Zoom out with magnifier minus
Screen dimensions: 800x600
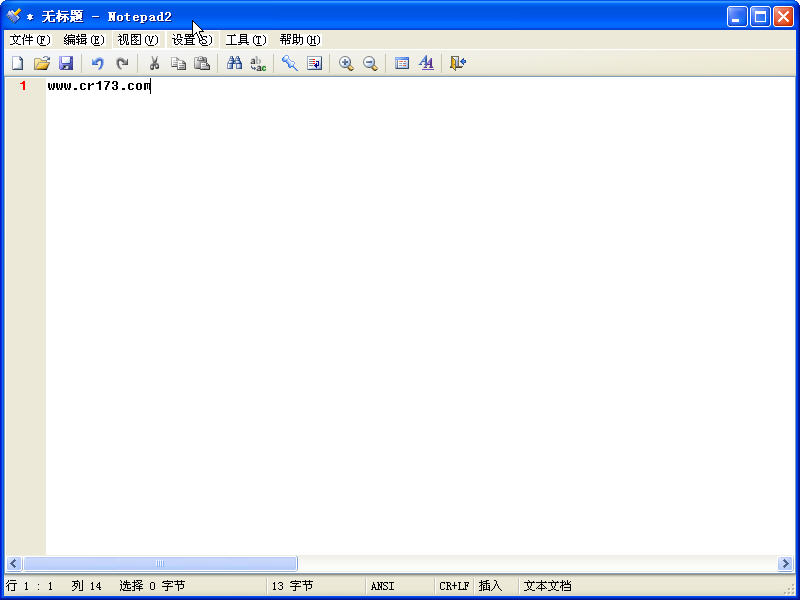pos(370,63)
